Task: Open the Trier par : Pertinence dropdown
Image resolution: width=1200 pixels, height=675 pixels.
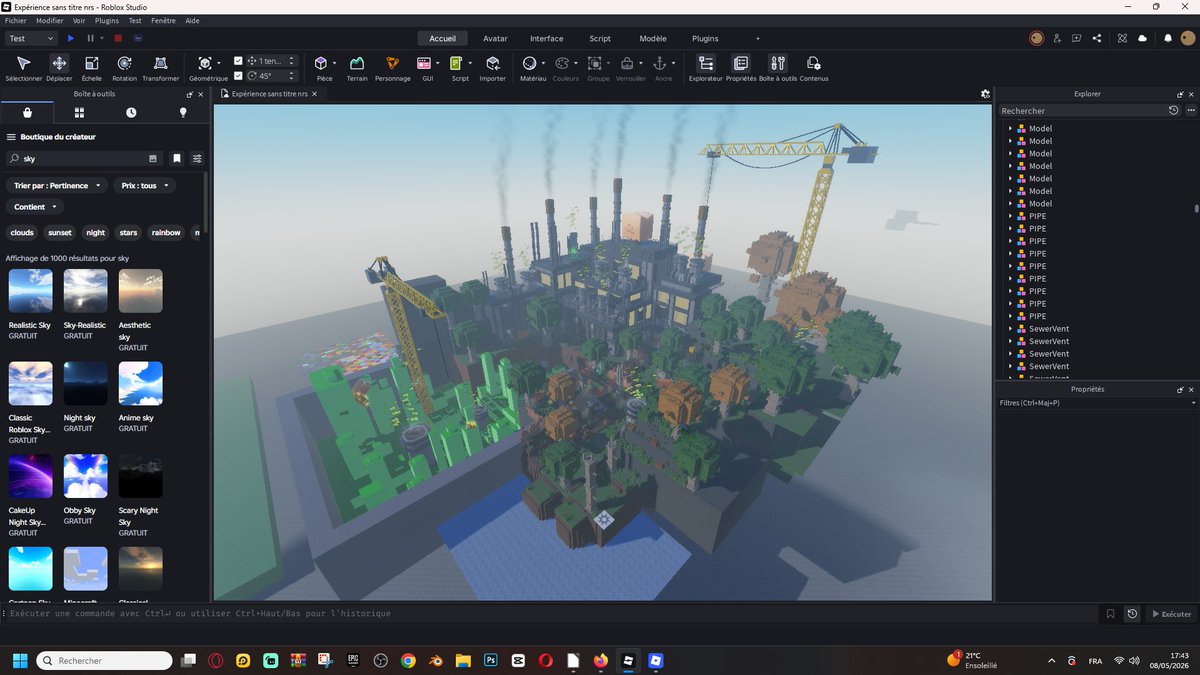Action: [58, 185]
